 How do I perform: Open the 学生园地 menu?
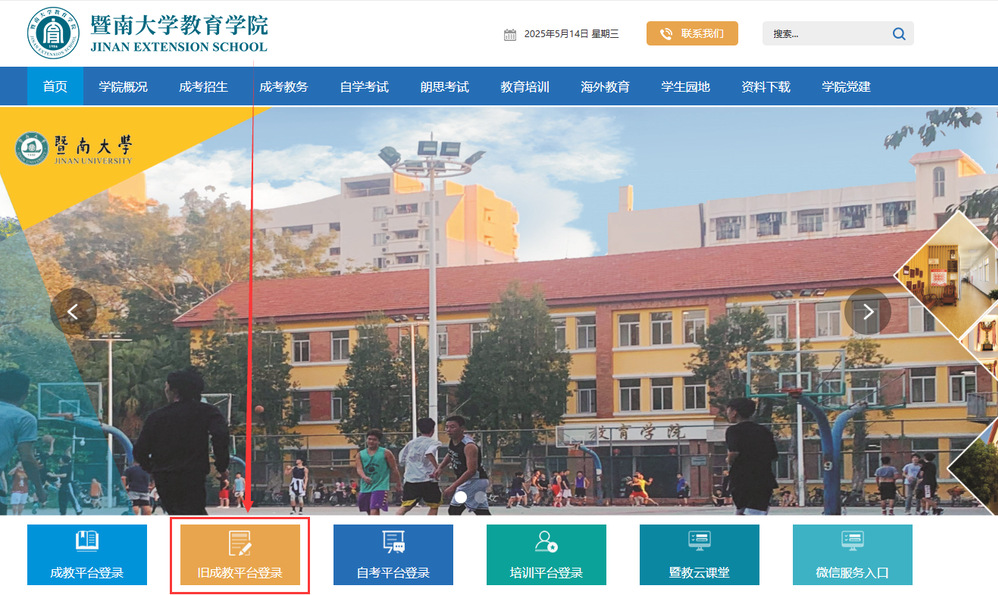pyautogui.click(x=685, y=87)
